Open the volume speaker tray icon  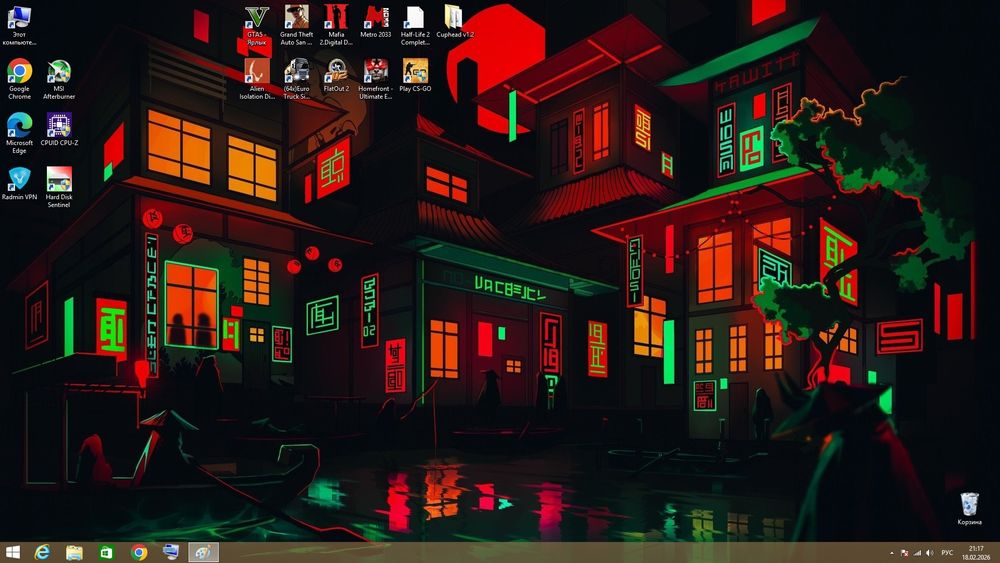point(930,553)
